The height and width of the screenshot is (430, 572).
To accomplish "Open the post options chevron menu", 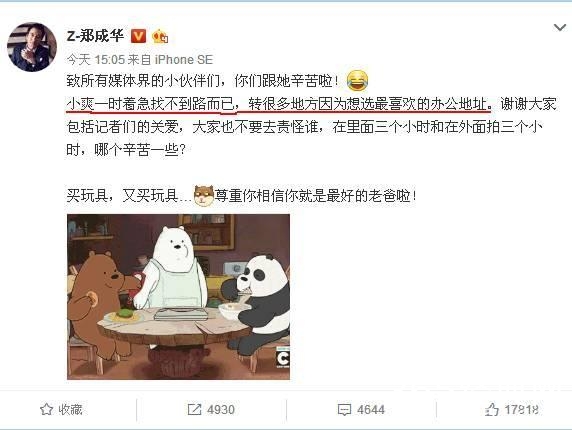I will click(x=560, y=27).
